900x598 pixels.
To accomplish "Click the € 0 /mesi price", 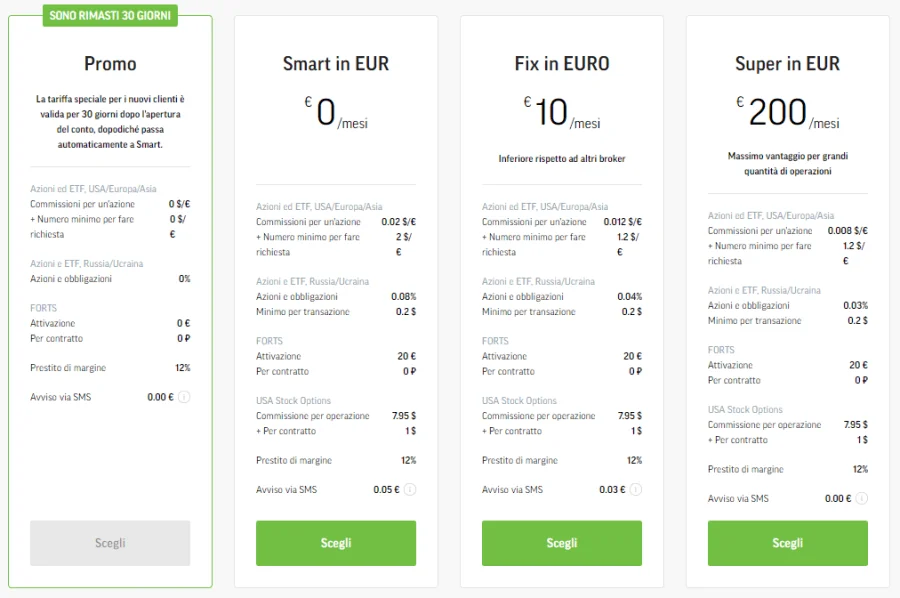I will (x=336, y=112).
